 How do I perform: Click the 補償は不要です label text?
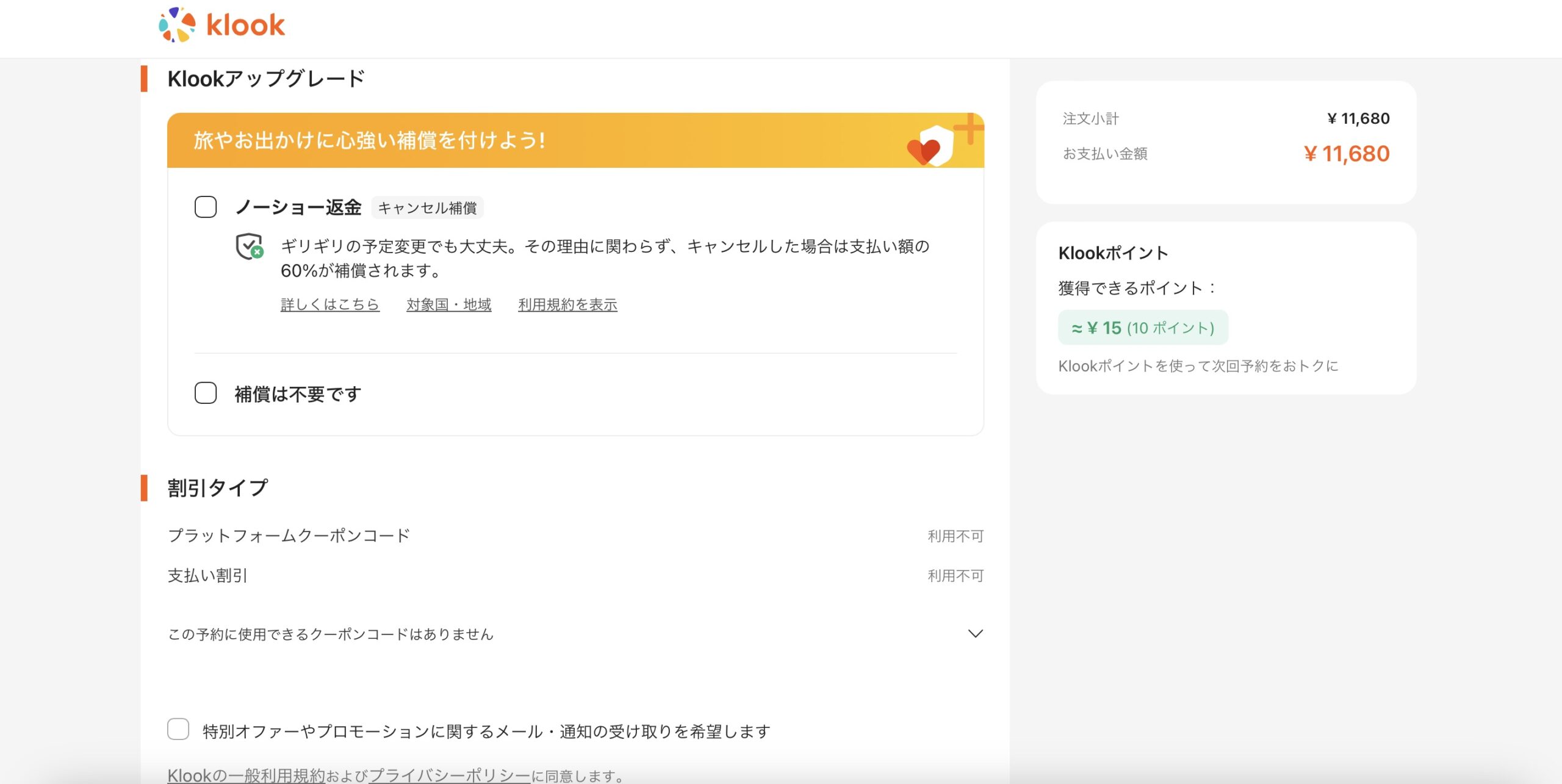click(298, 394)
